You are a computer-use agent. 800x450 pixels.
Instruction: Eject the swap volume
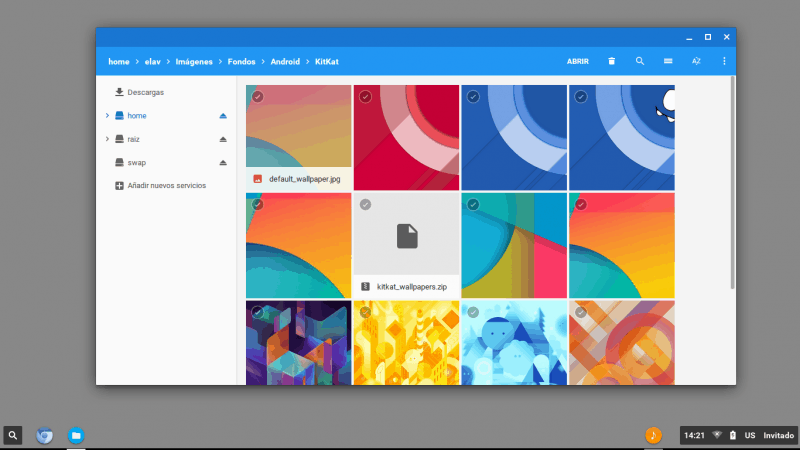tap(223, 163)
